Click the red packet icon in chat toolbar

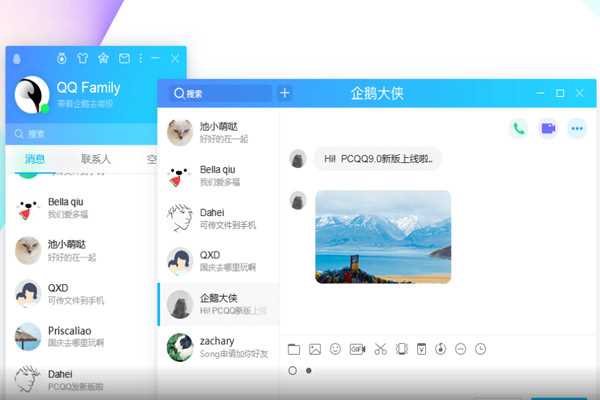[x=421, y=349]
